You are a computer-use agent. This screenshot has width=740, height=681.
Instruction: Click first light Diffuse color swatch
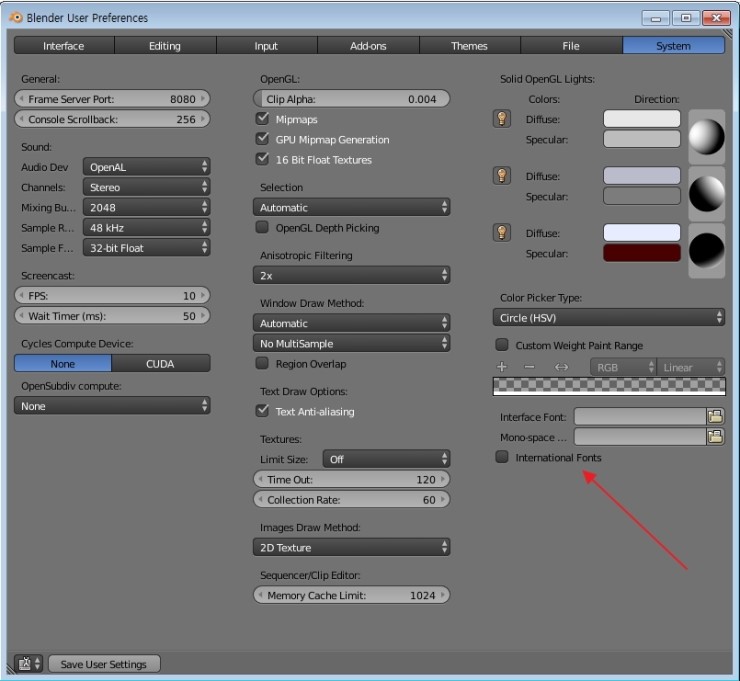click(x=642, y=118)
